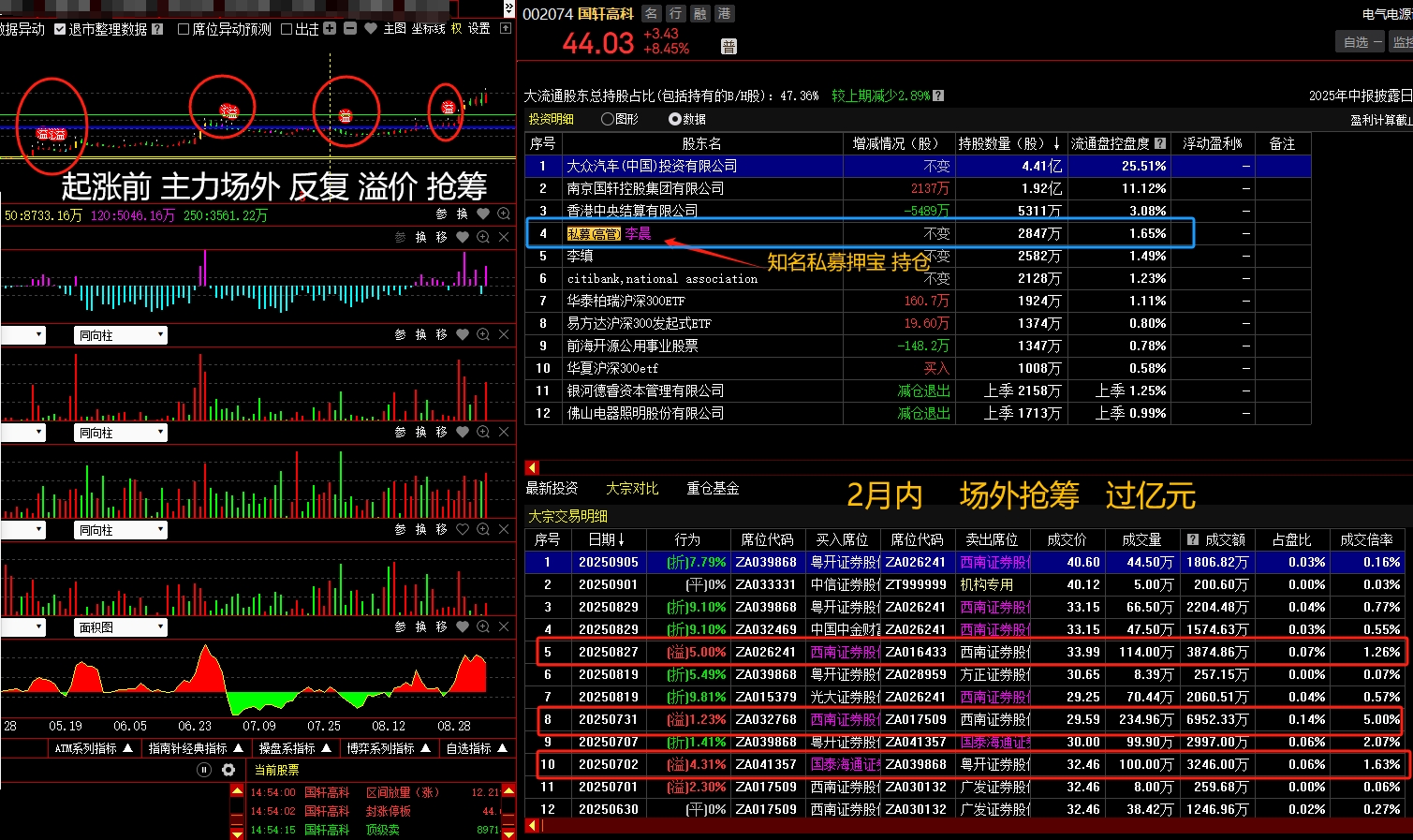Enable the 席位异动预测 checkbox

(x=184, y=29)
